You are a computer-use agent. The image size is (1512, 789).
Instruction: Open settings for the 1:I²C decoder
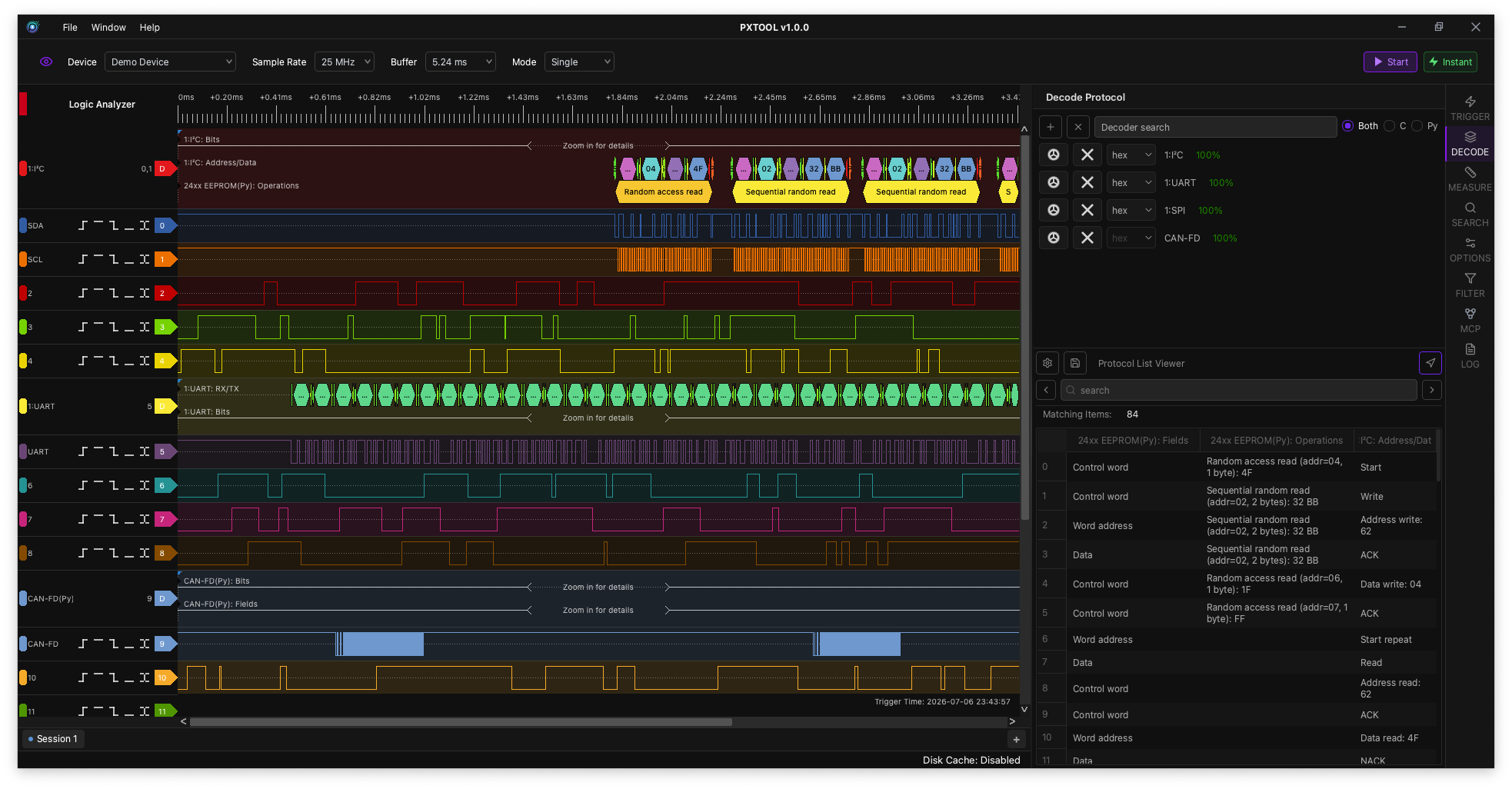point(1054,155)
